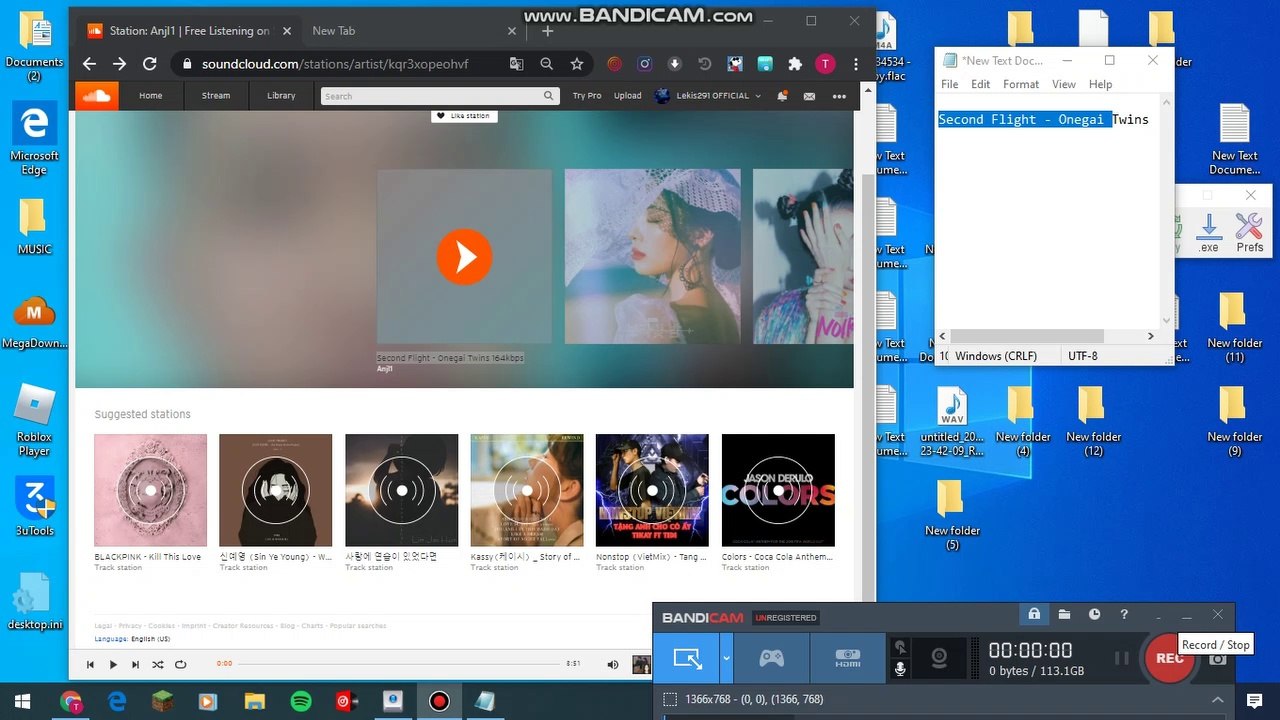Click the SoundCloud logo
Screen dimensions: 1280x720
point(96,96)
